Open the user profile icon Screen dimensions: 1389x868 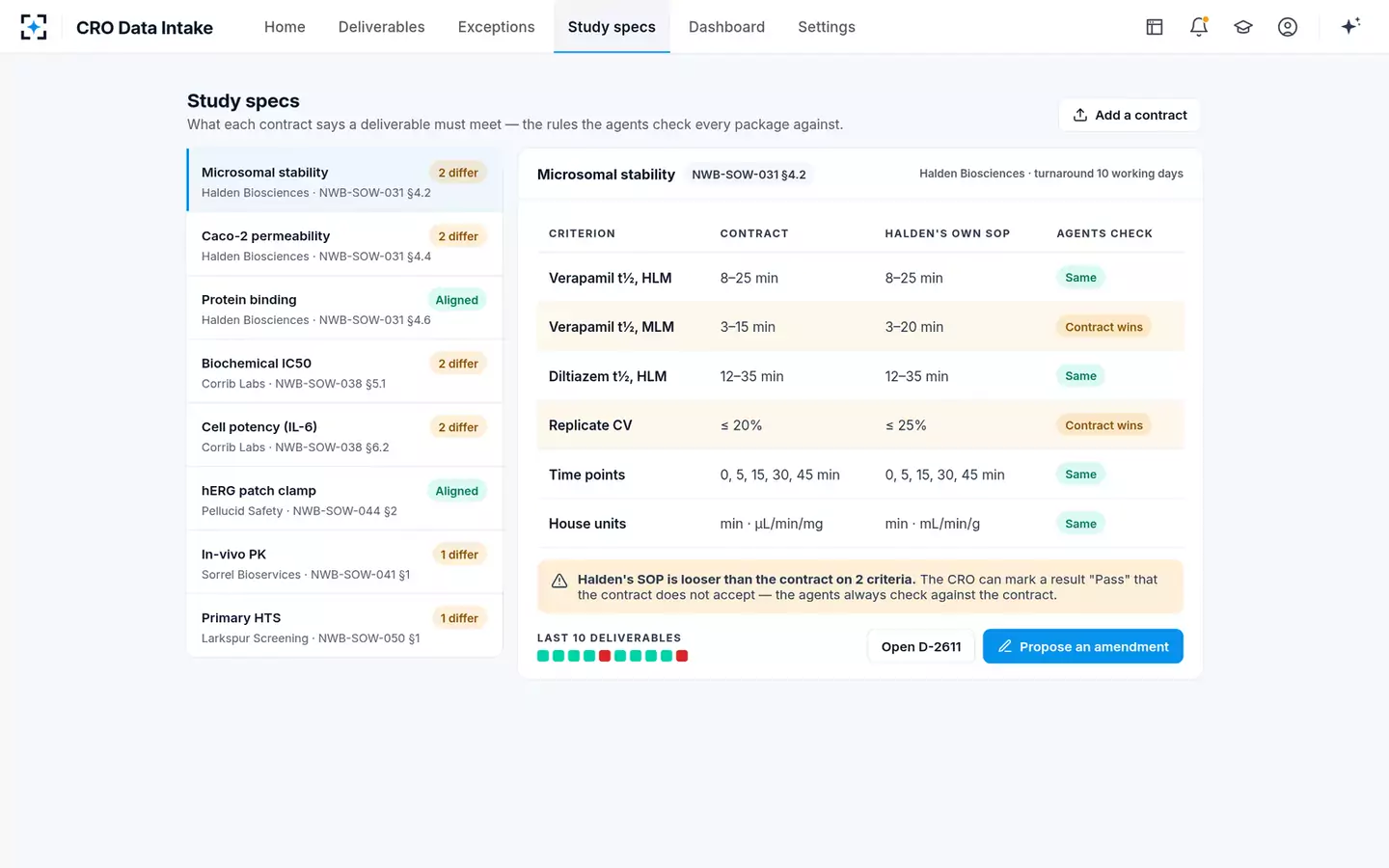[1288, 27]
